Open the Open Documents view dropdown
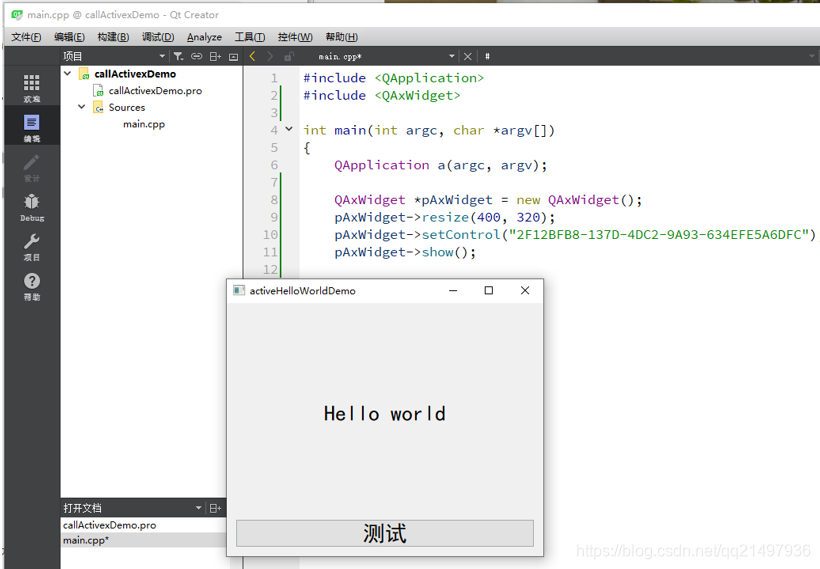The image size is (820, 569). click(199, 508)
